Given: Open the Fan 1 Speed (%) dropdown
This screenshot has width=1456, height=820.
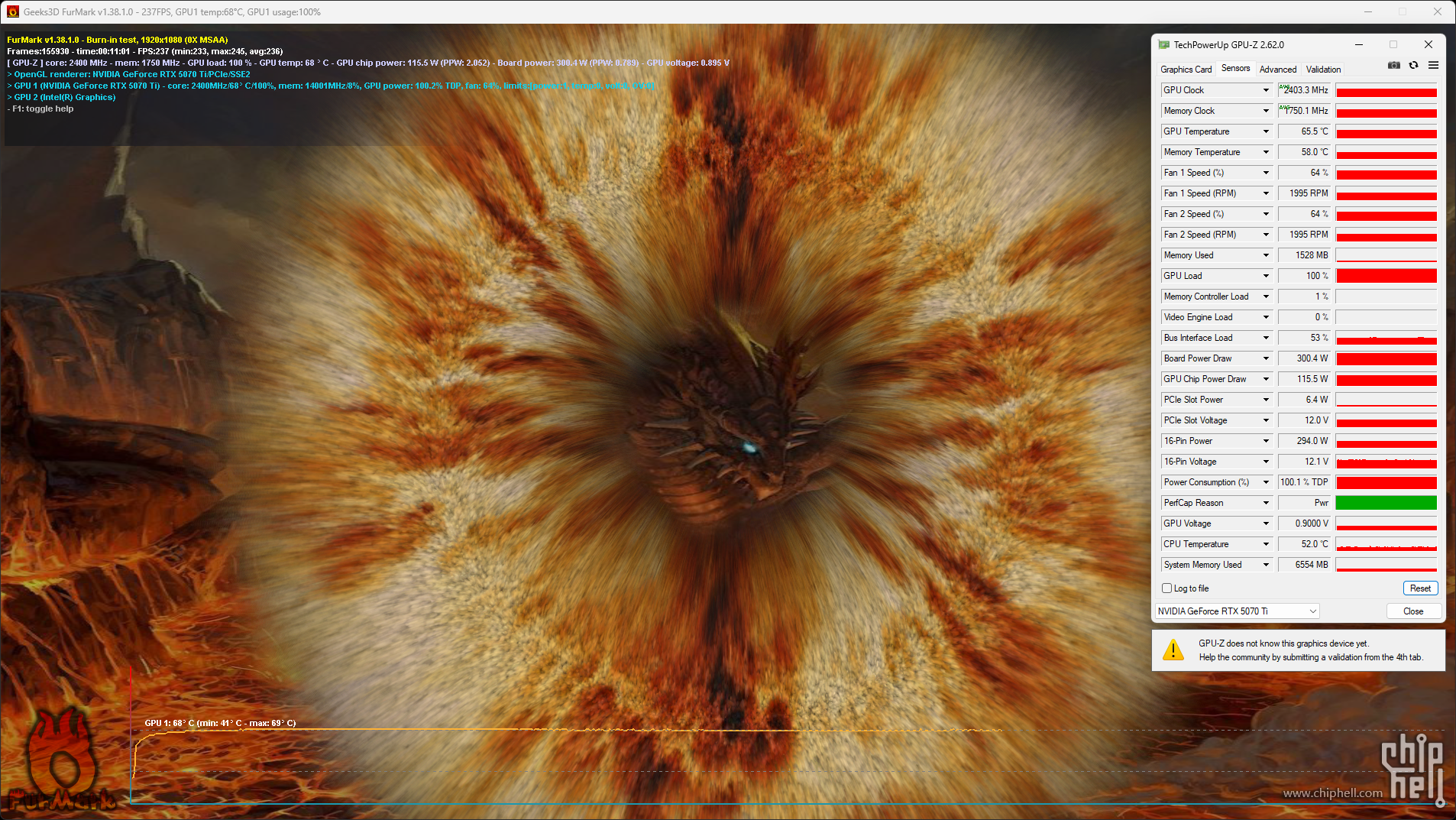Looking at the screenshot, I should coord(1266,173).
